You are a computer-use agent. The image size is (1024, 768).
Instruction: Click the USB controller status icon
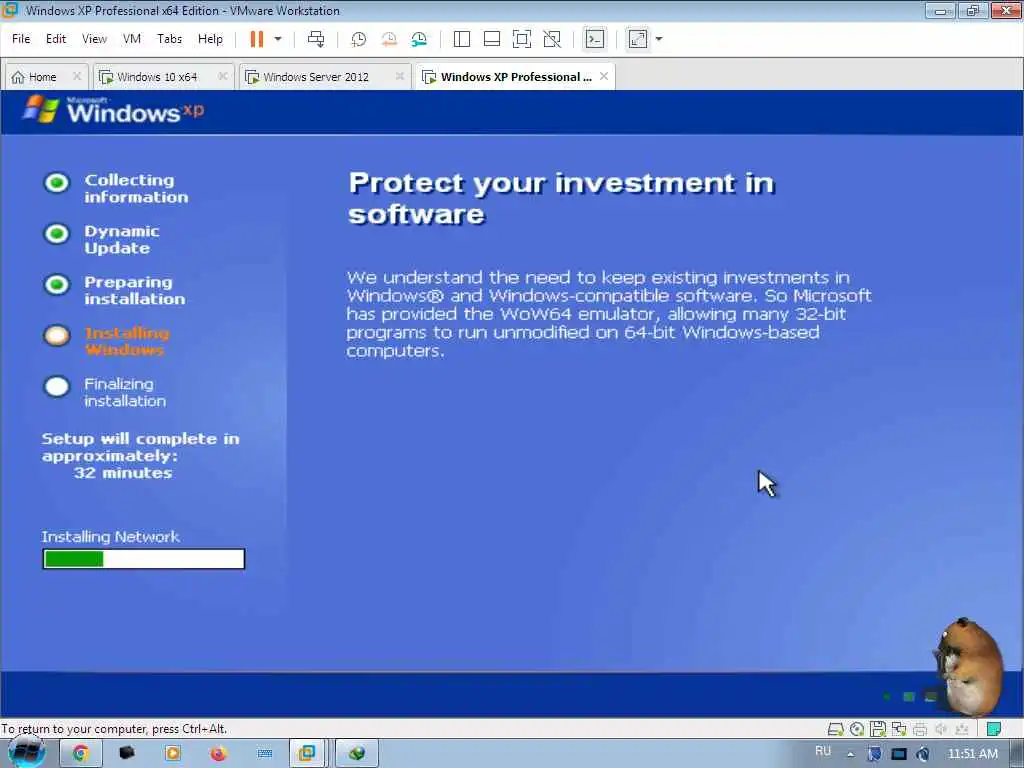961,729
